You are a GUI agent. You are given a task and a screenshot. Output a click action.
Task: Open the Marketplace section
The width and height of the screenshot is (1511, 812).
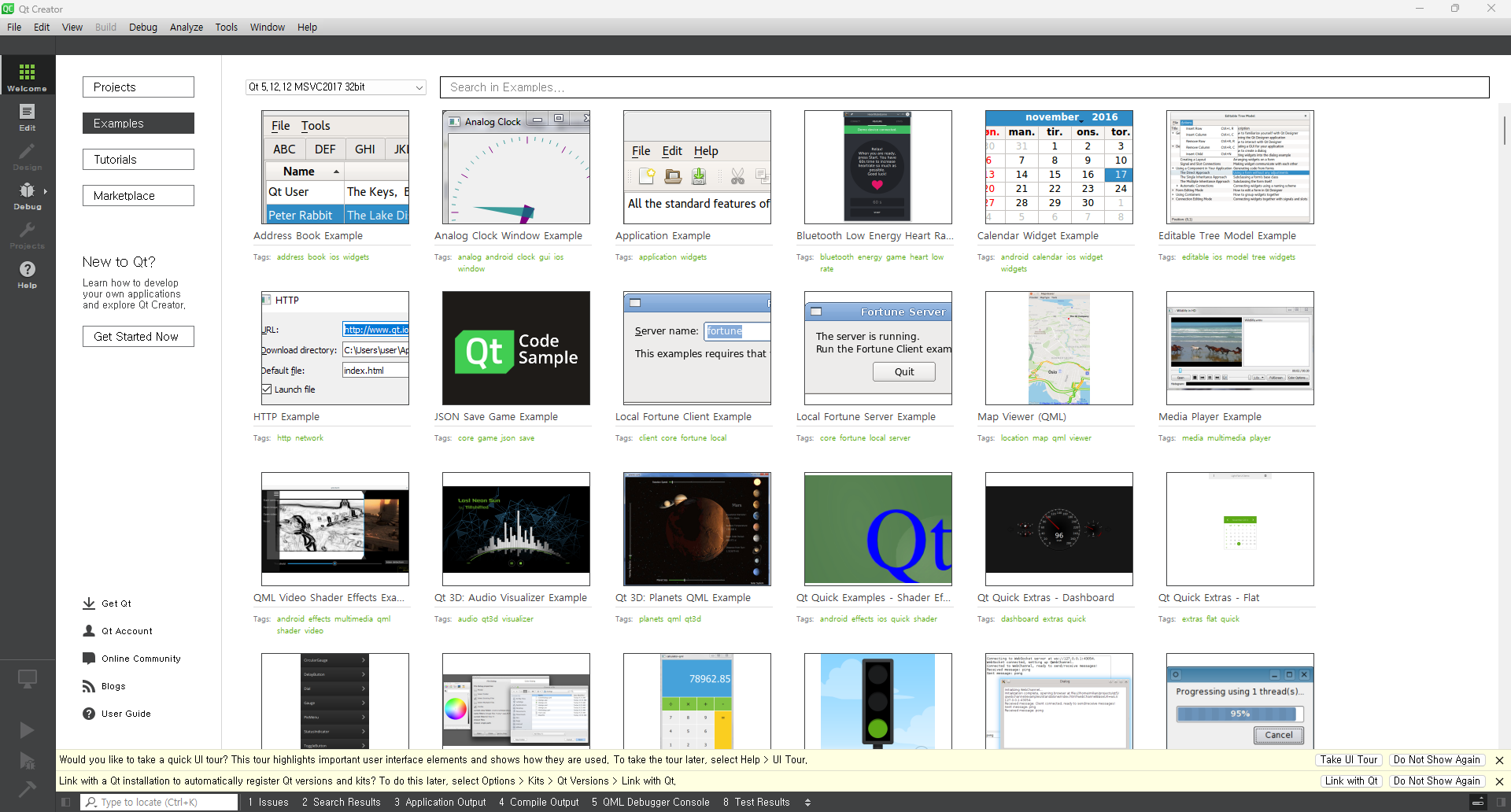click(139, 196)
